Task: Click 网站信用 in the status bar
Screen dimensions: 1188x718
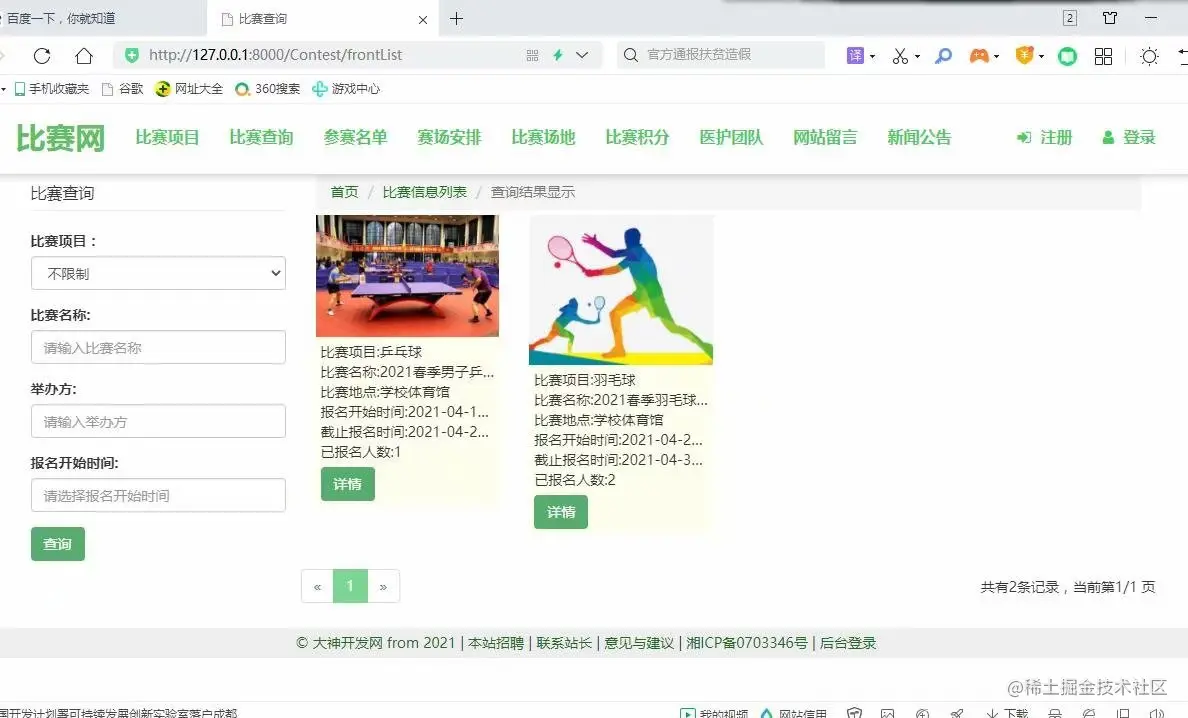Action: 794,713
